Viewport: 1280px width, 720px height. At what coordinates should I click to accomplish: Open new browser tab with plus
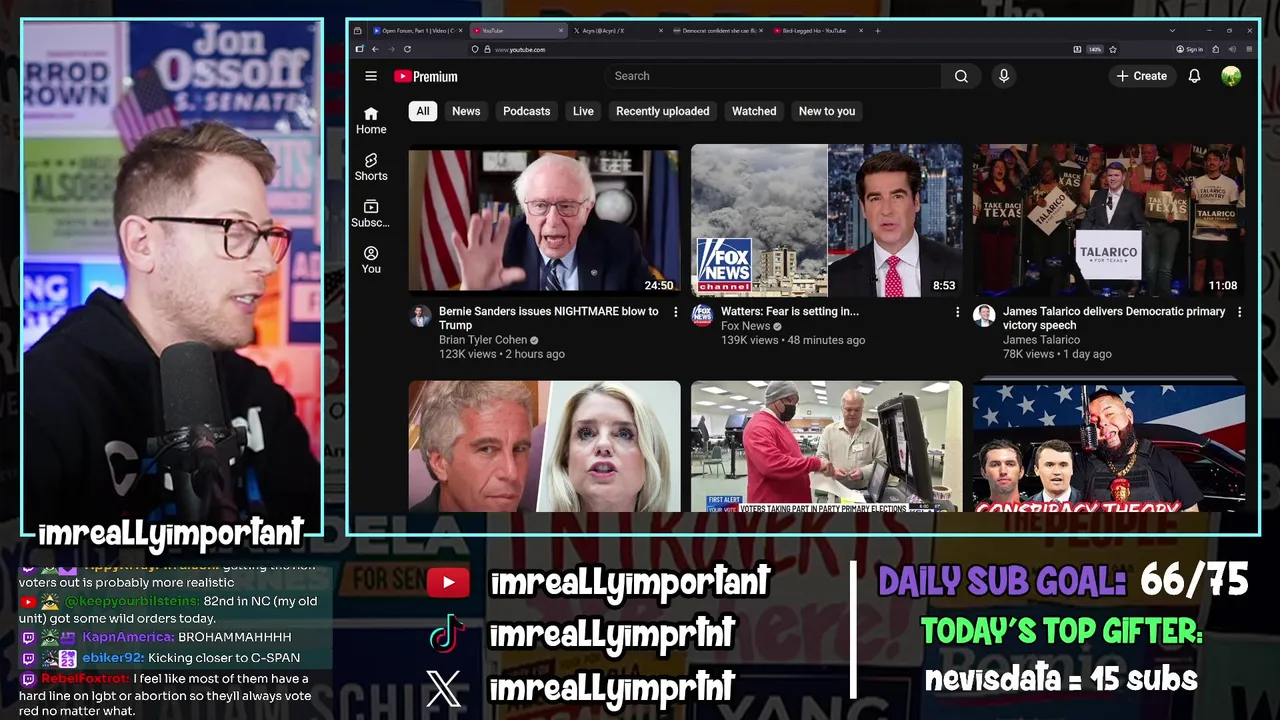pos(877,31)
